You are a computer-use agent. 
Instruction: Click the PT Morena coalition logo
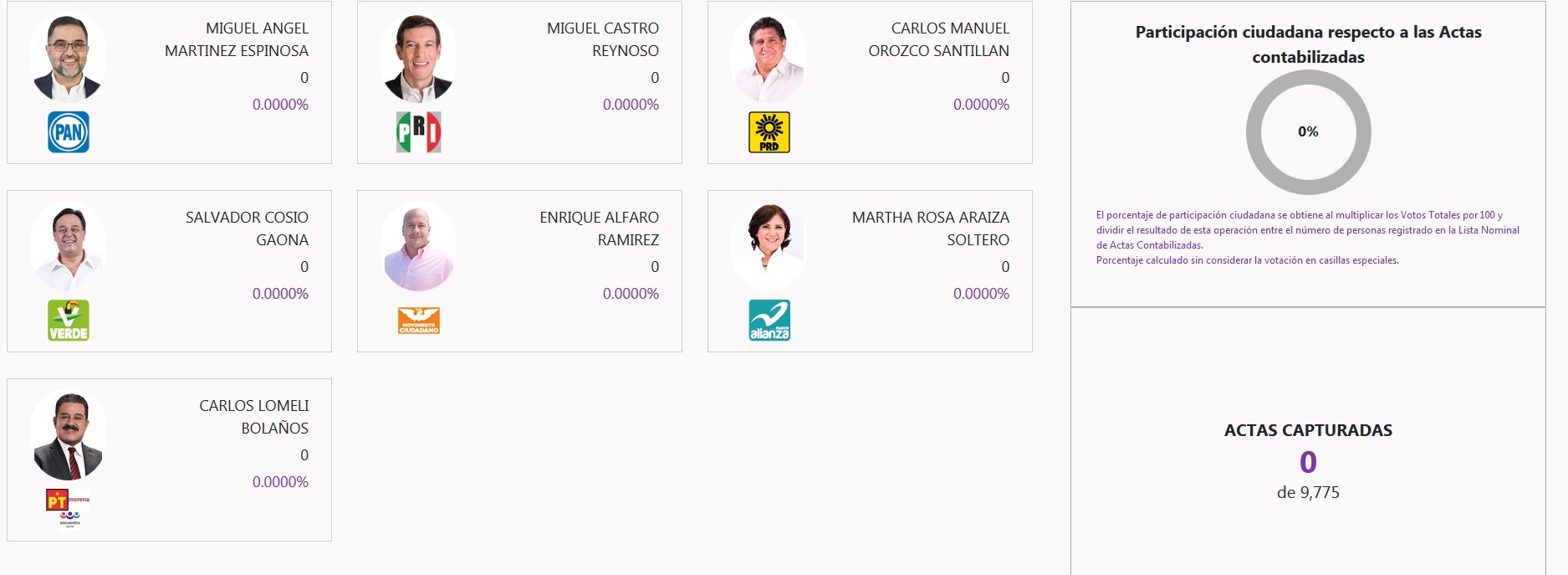click(69, 509)
